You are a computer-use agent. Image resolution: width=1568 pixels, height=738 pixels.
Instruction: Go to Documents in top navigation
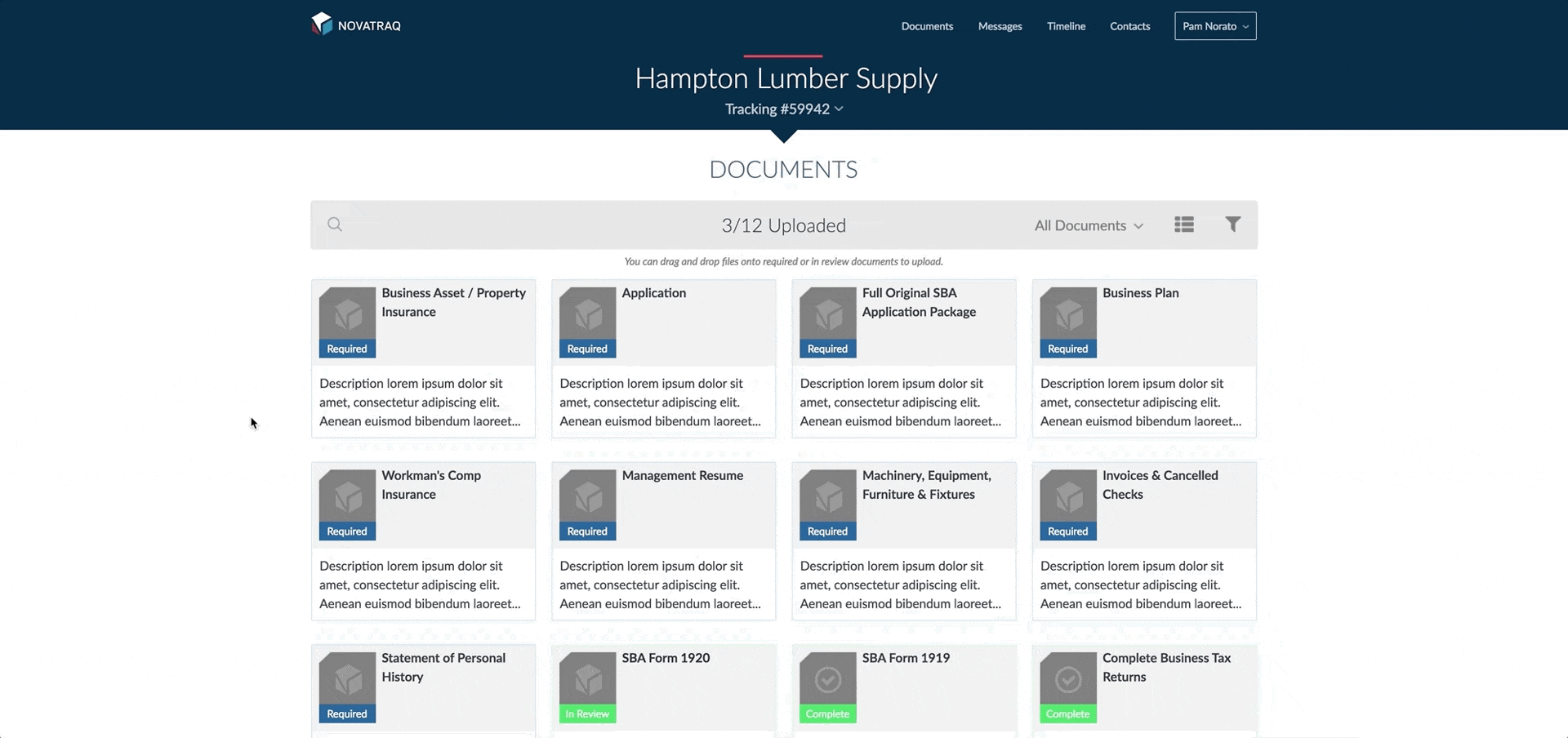(x=927, y=26)
